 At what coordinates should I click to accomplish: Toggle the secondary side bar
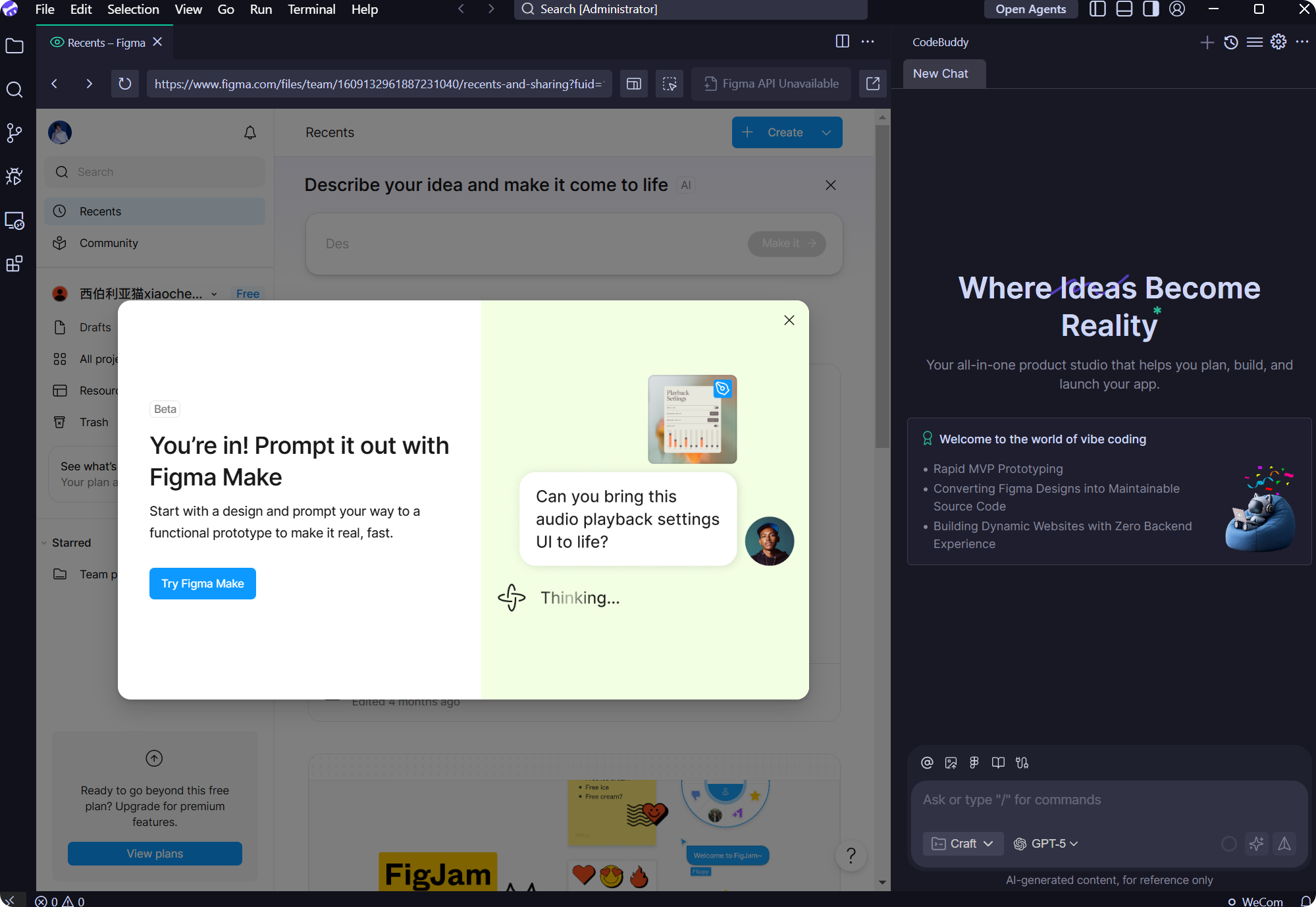click(x=1151, y=9)
